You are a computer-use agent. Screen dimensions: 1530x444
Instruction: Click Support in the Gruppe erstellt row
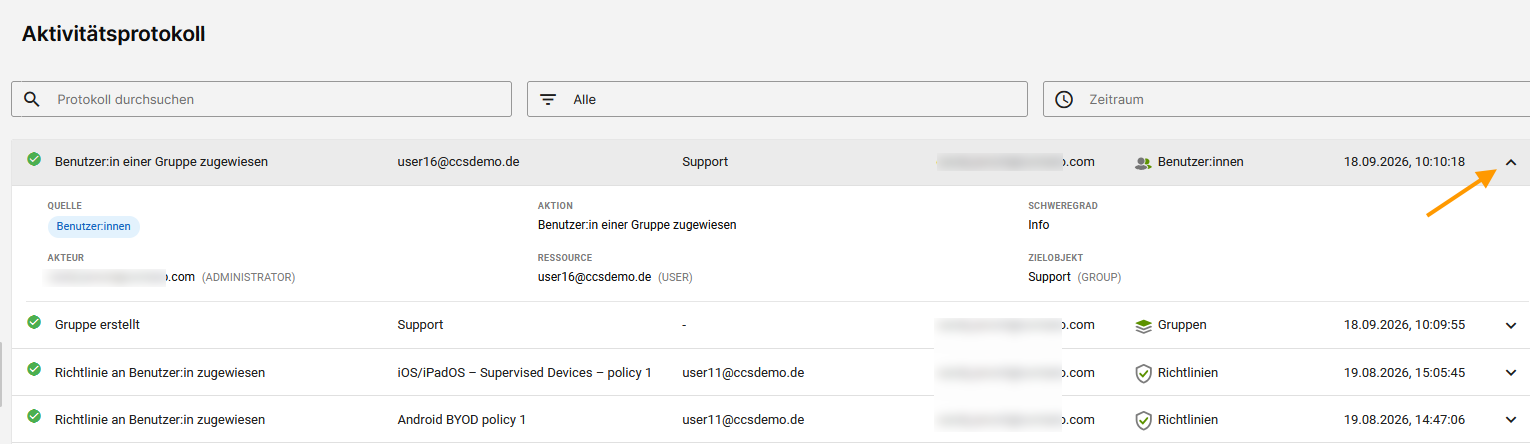tap(420, 325)
